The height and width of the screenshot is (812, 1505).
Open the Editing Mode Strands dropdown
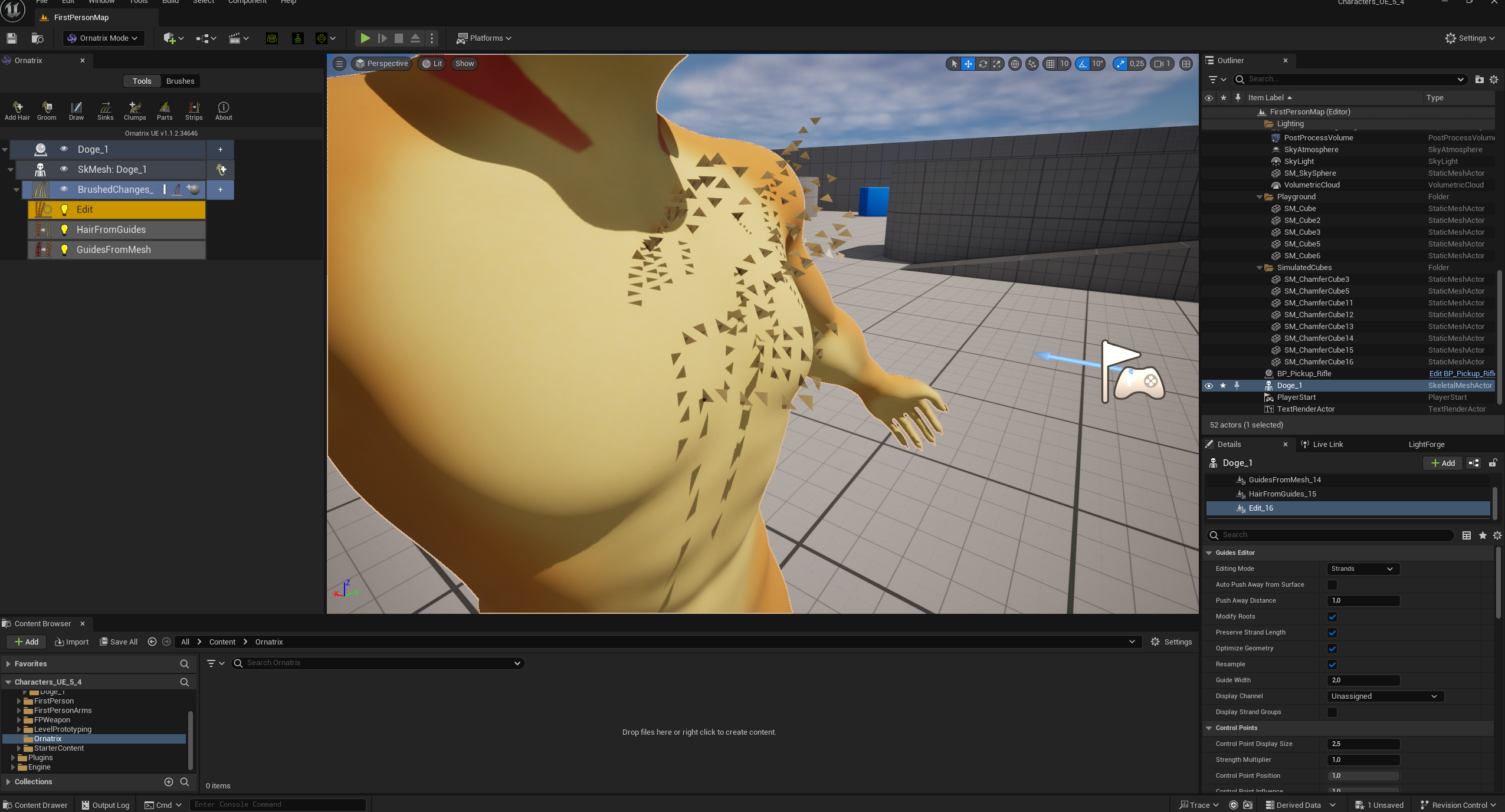click(x=1362, y=569)
